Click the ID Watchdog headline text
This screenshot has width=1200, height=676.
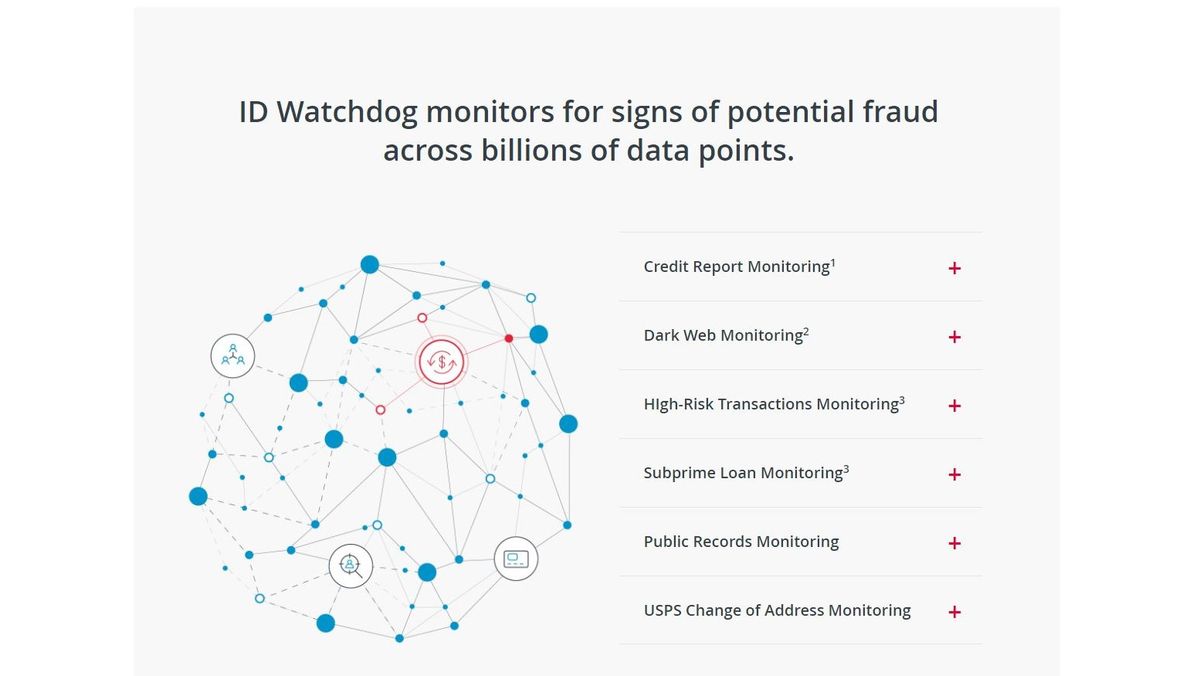[588, 130]
